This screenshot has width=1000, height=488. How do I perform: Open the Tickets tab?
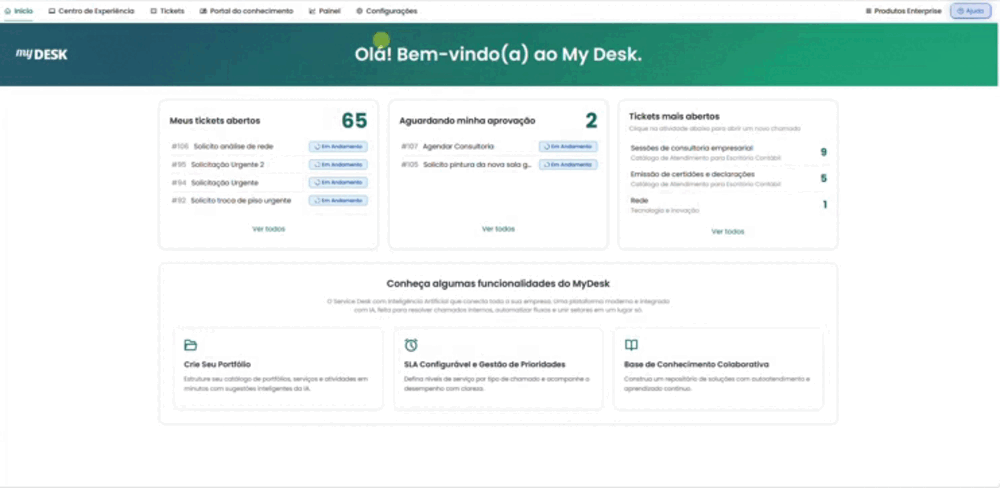click(167, 11)
